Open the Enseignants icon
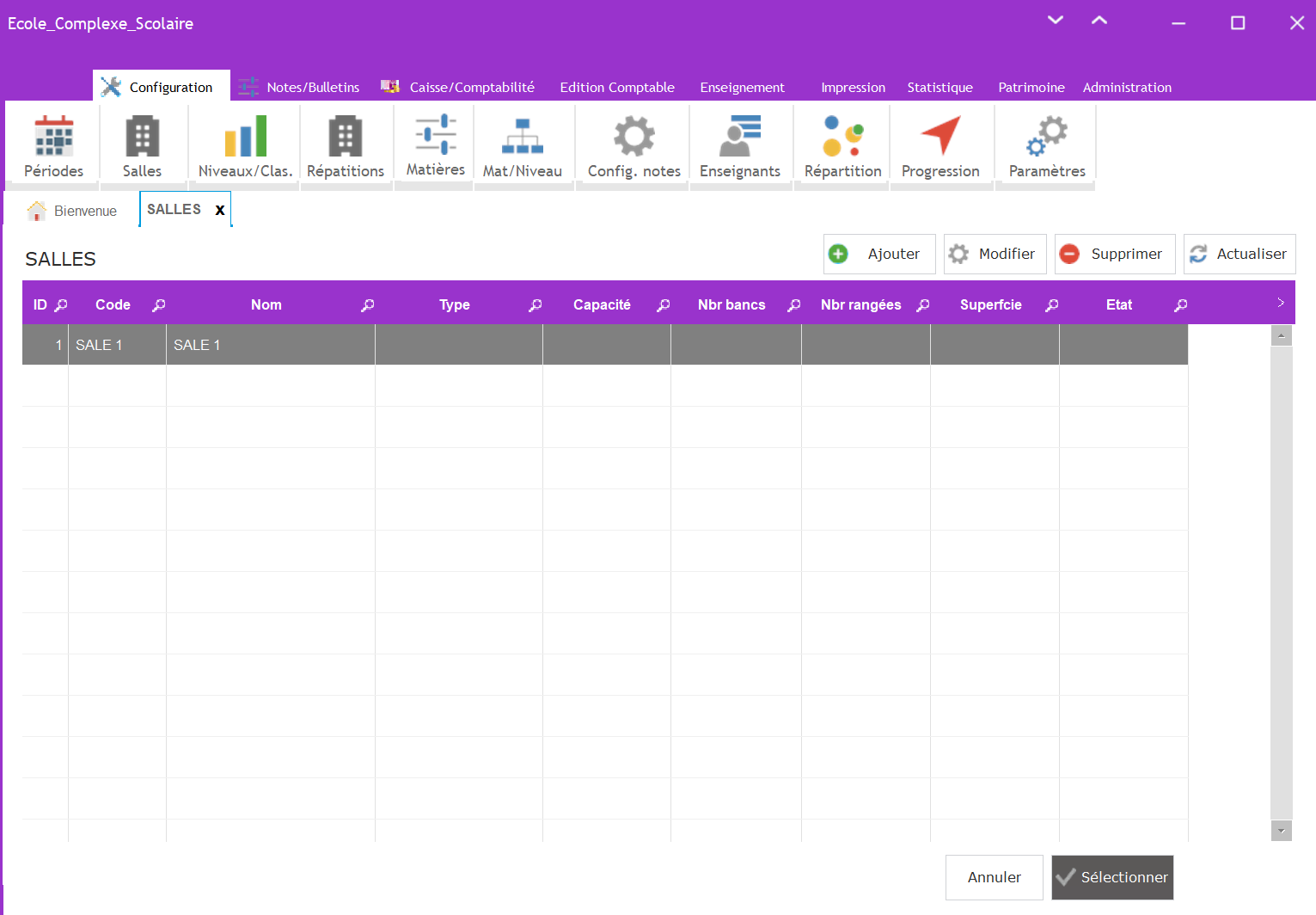Viewport: 1316px width, 915px height. click(739, 138)
